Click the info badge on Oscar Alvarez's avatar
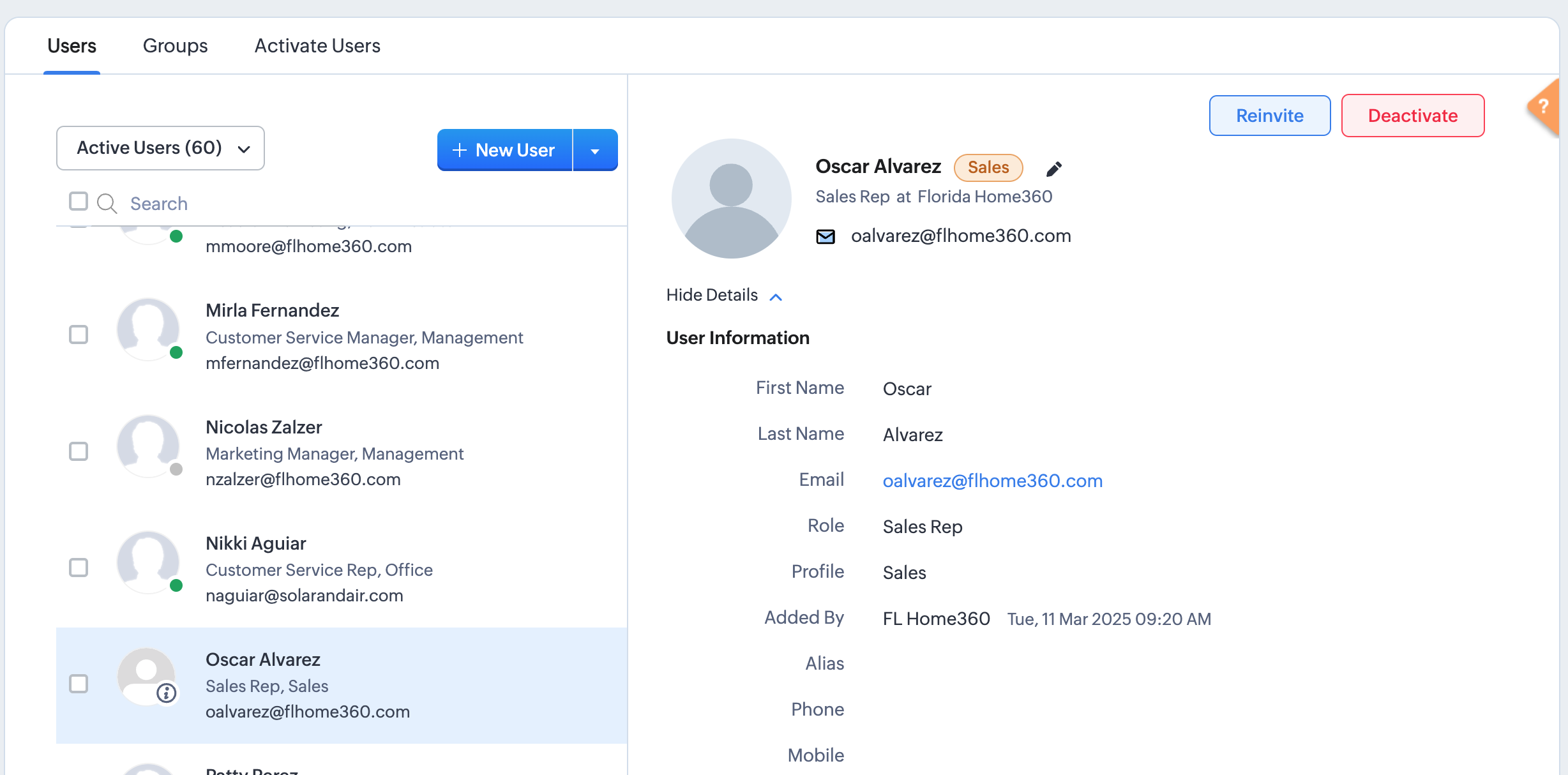Screen dimensions: 1568x775 167,693
